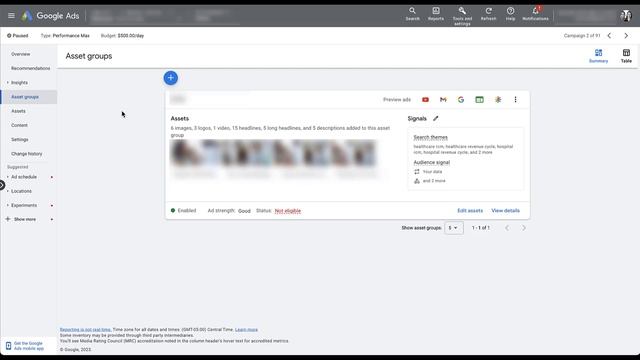640x360 pixels.
Task: Click the Type Performance Max text
Action: click(x=65, y=36)
